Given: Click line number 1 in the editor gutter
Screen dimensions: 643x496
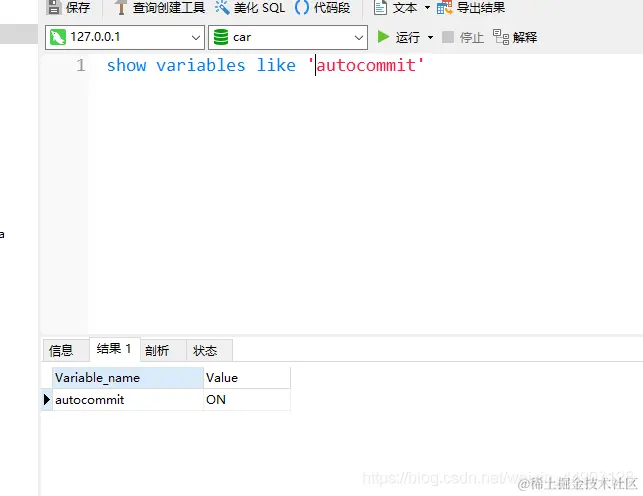Looking at the screenshot, I should tap(81, 66).
